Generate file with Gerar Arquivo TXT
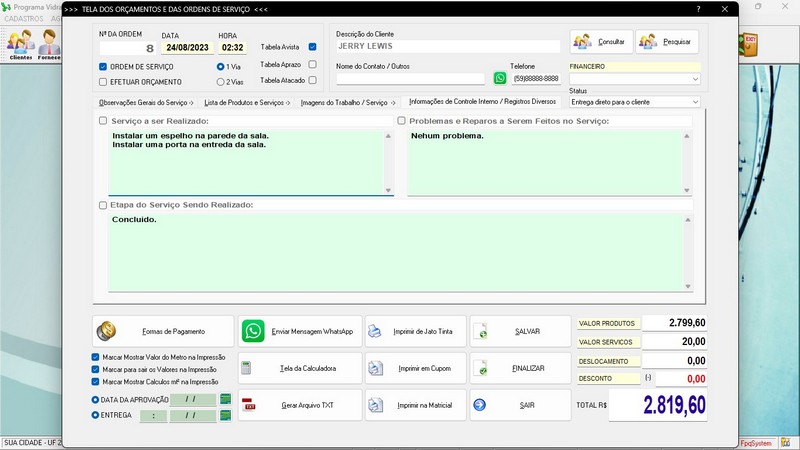This screenshot has height=450, width=800. click(x=299, y=405)
